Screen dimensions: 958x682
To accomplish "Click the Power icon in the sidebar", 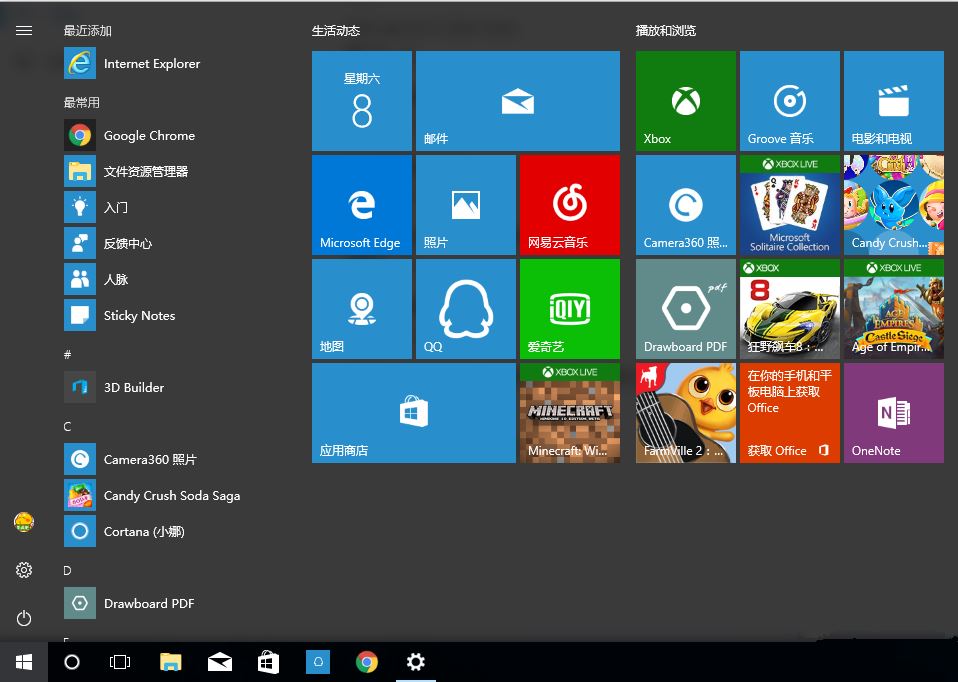I will click(24, 618).
